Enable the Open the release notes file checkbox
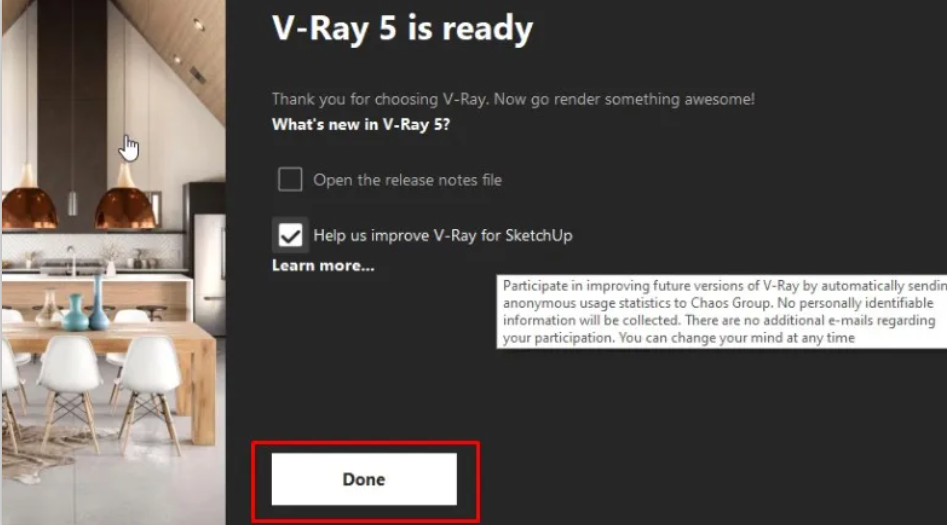 point(290,179)
